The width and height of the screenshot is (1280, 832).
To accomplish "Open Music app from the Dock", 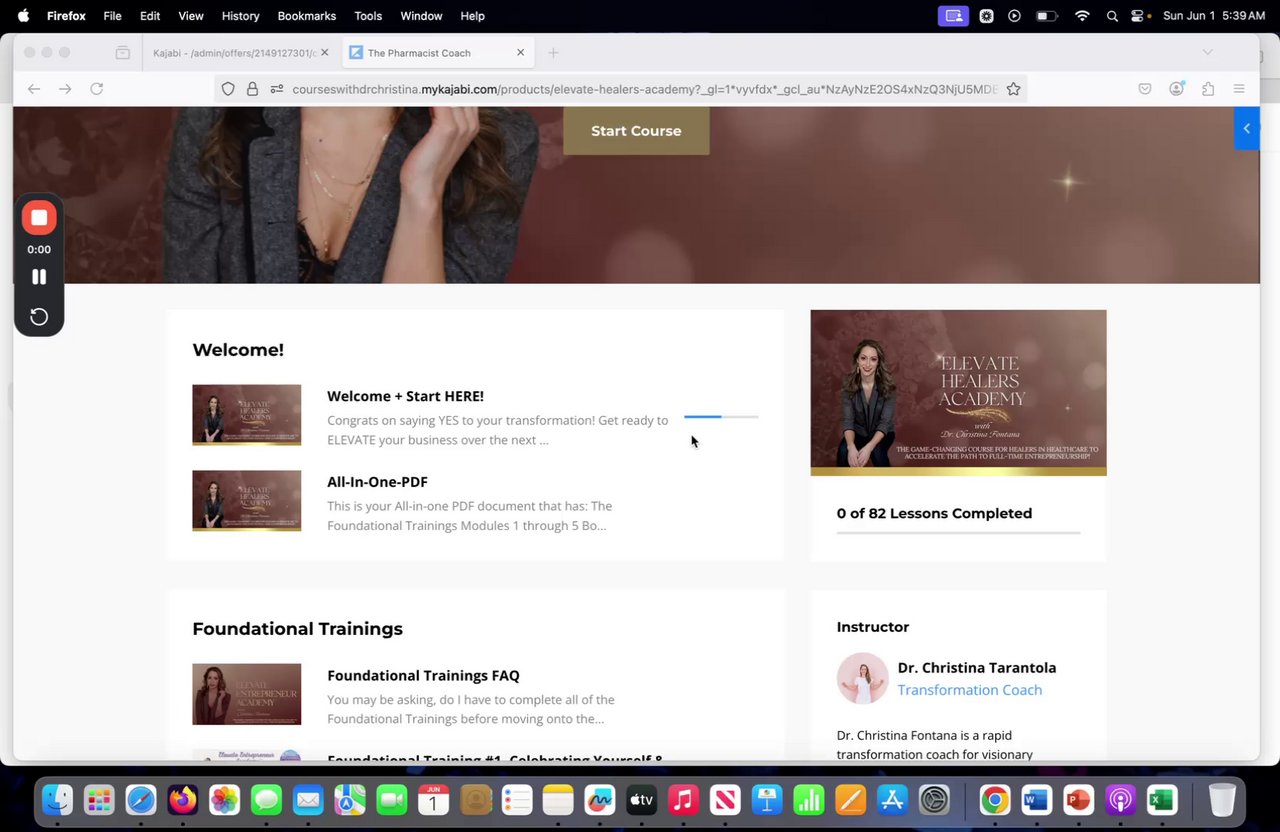I will point(683,800).
